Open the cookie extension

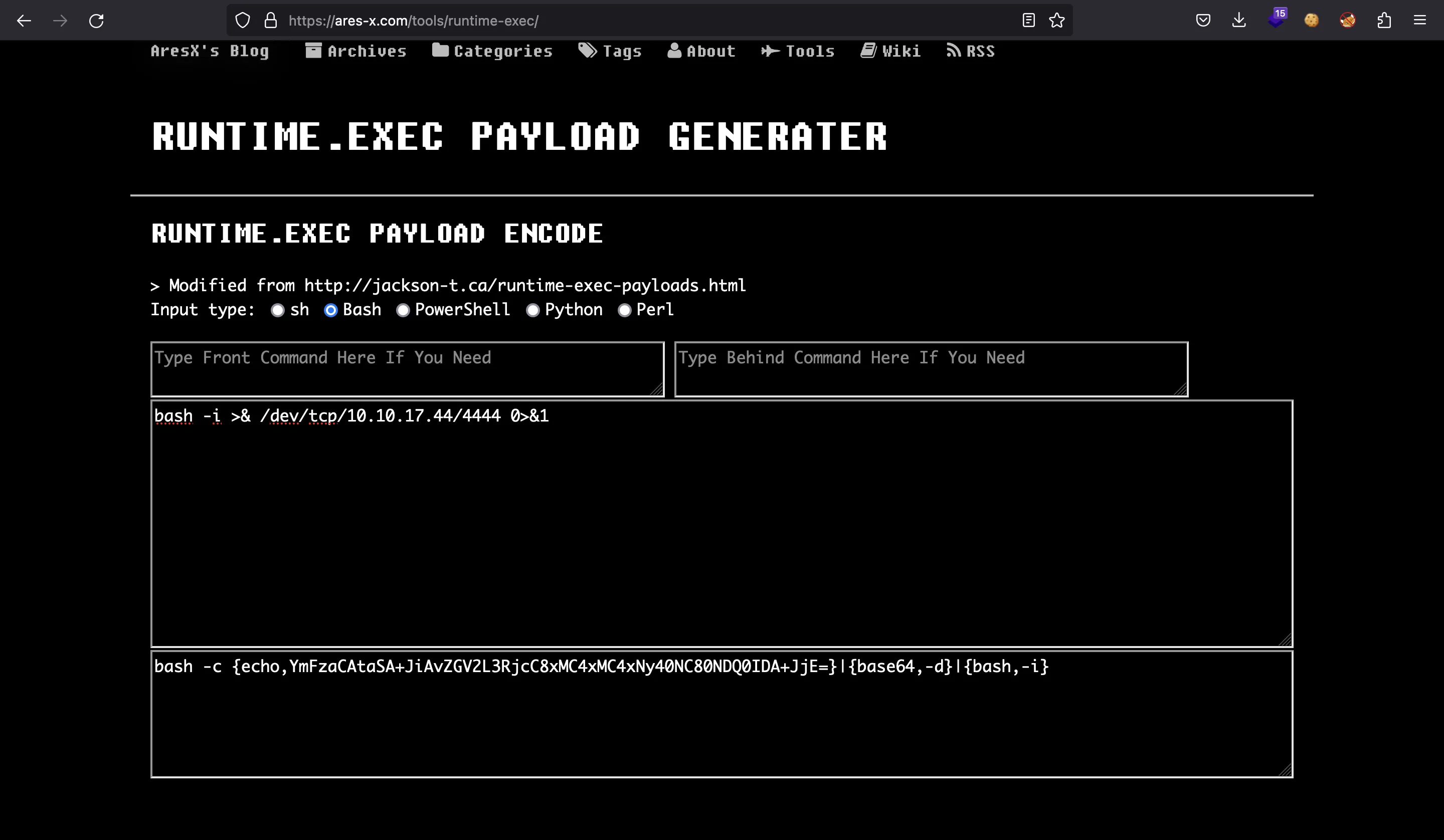click(x=1312, y=21)
